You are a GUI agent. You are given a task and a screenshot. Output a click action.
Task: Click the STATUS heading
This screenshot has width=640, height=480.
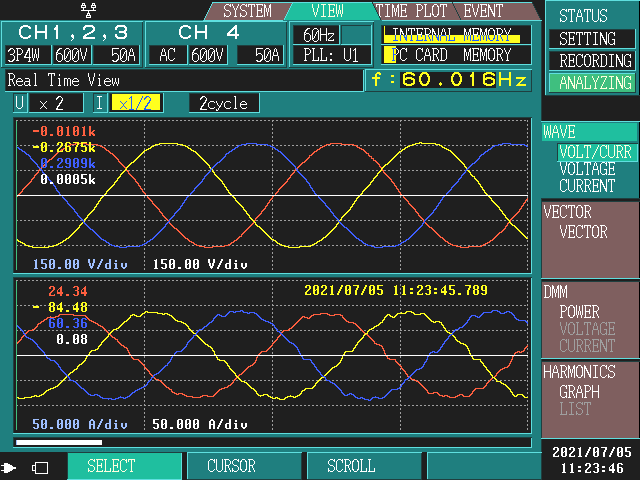coord(583,16)
